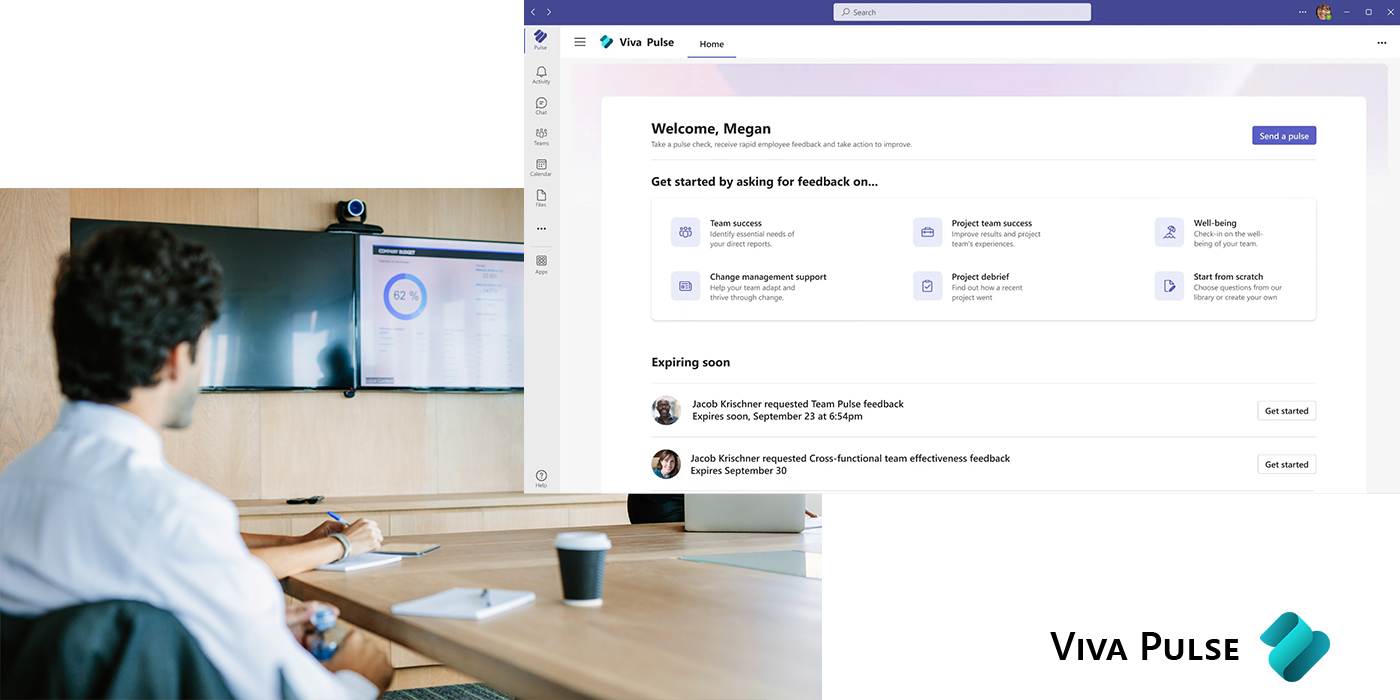Click "Jacob Krischner requested Cross-functional team effectiveness feedback" text

tap(851, 458)
